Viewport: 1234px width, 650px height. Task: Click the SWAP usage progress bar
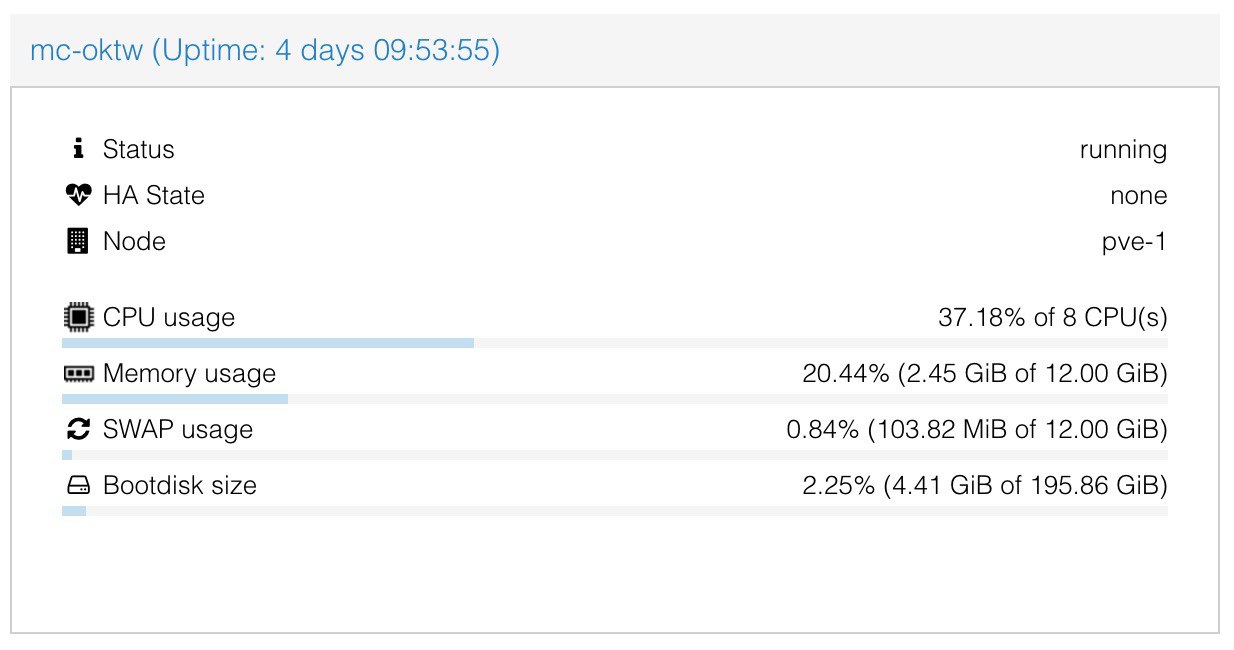615,455
